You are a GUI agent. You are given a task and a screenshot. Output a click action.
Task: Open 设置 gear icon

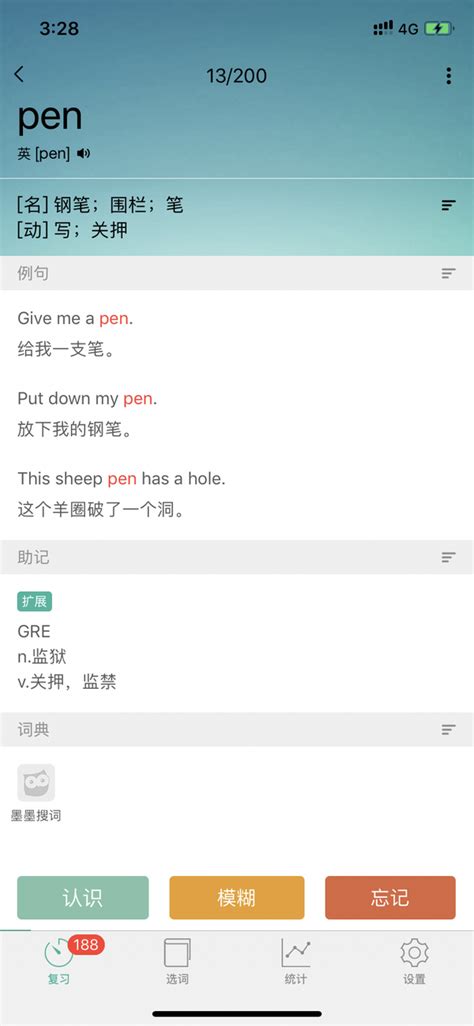click(414, 953)
